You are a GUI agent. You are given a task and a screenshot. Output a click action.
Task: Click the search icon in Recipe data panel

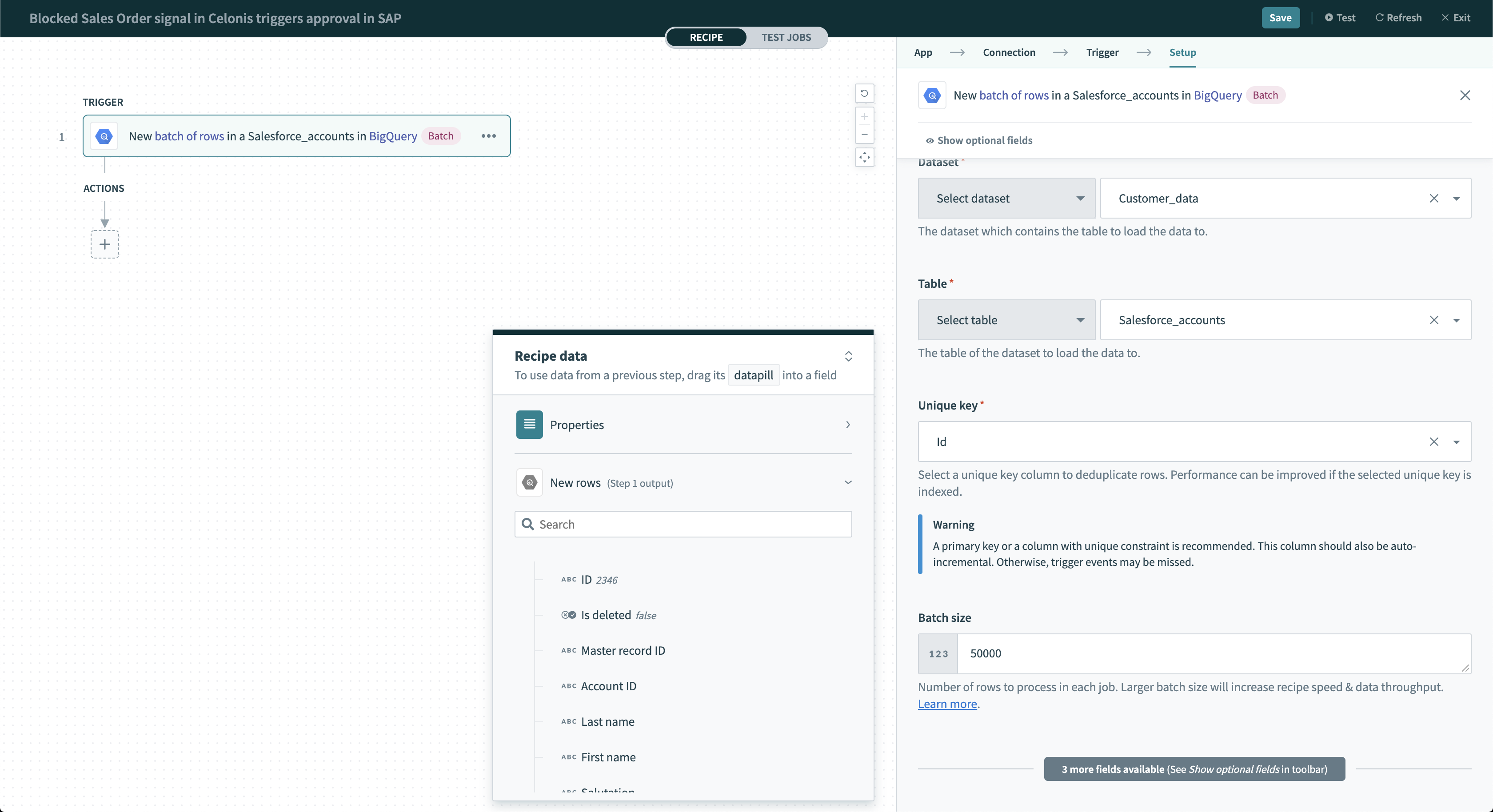(528, 524)
